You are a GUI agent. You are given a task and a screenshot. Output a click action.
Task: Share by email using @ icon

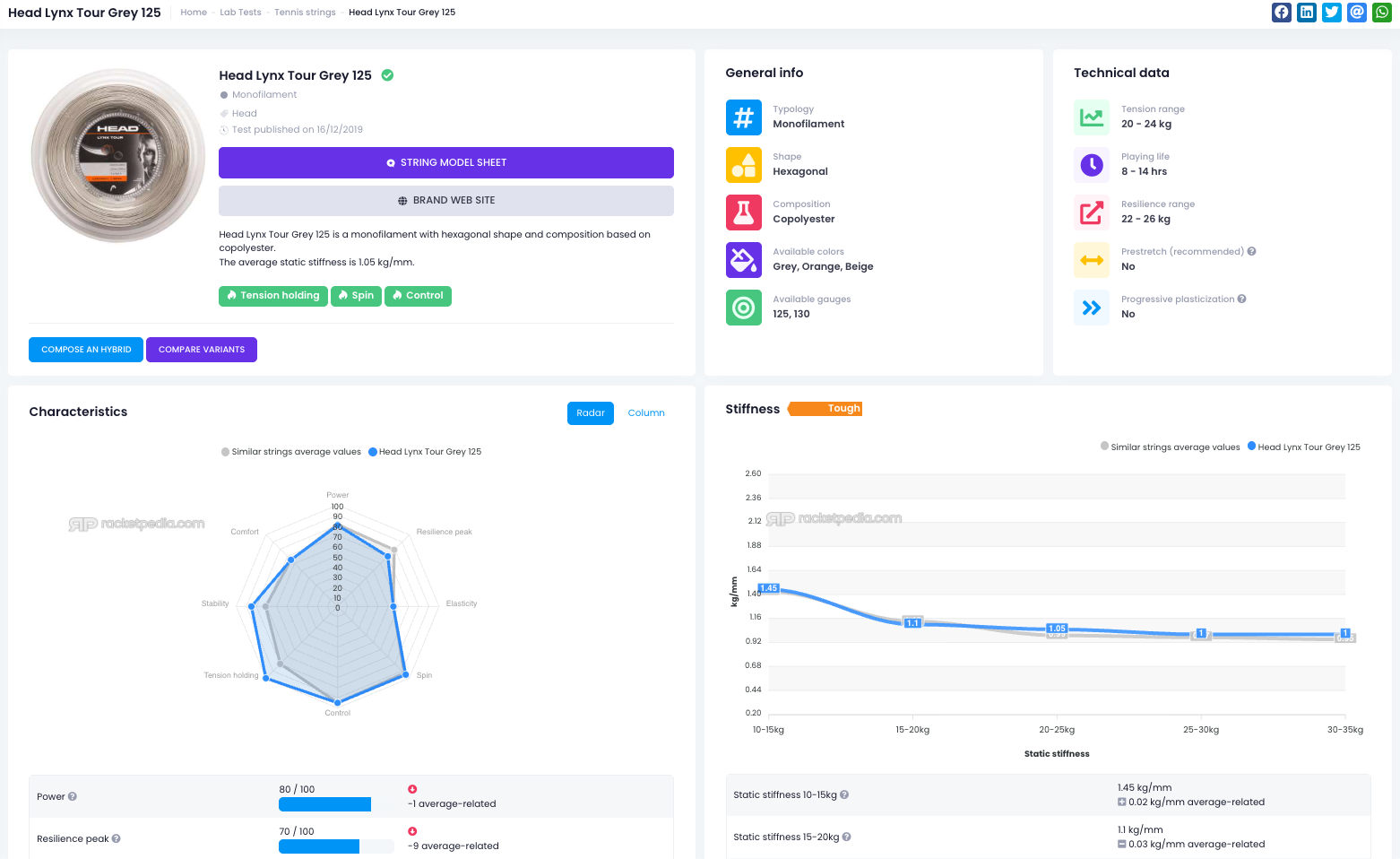point(1357,13)
